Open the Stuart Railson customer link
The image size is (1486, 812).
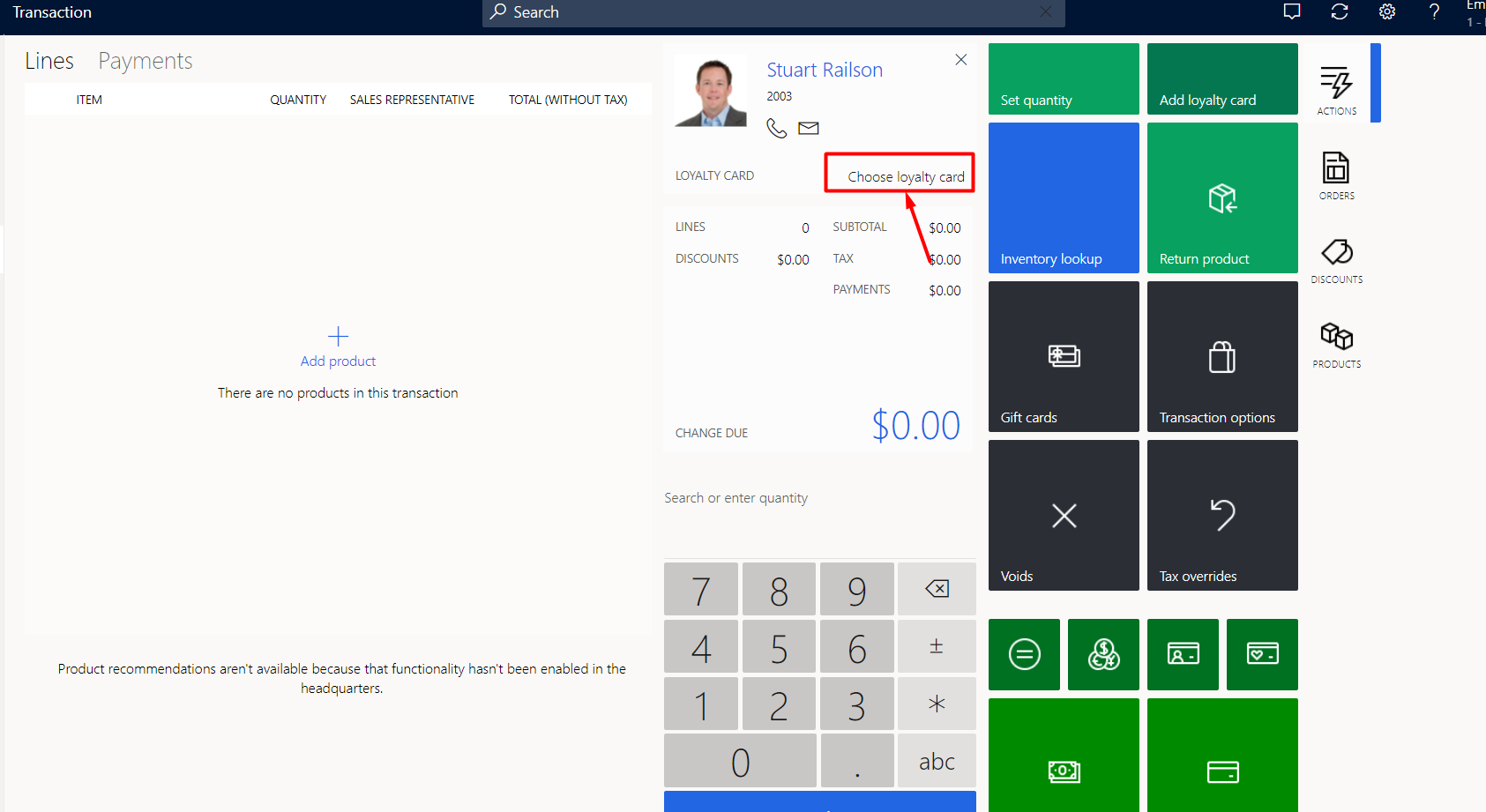[825, 71]
